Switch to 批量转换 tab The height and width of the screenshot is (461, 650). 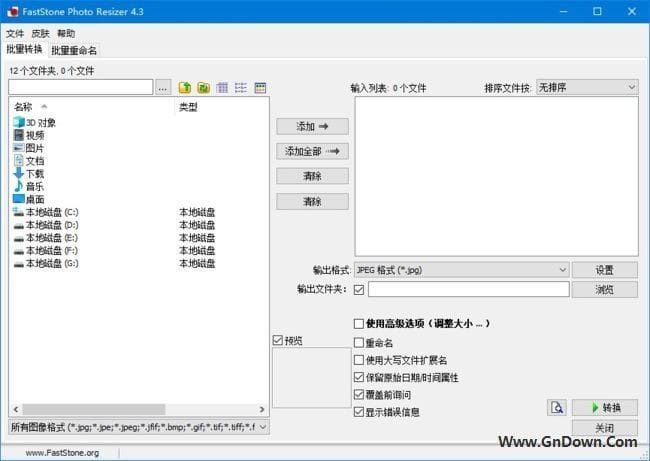click(24, 49)
